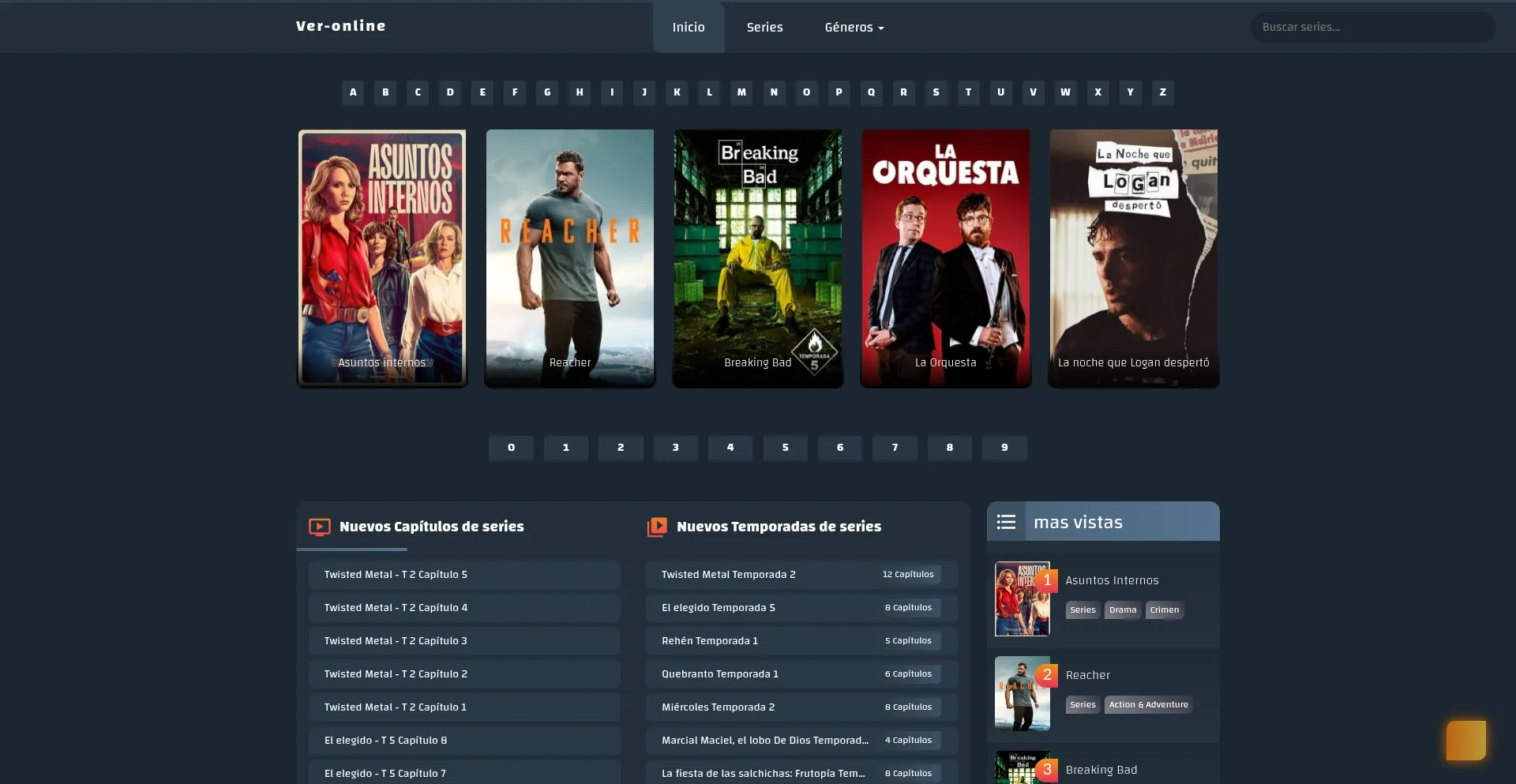Image resolution: width=1516 pixels, height=784 pixels.
Task: Filter series by letter Z
Action: pyautogui.click(x=1162, y=92)
